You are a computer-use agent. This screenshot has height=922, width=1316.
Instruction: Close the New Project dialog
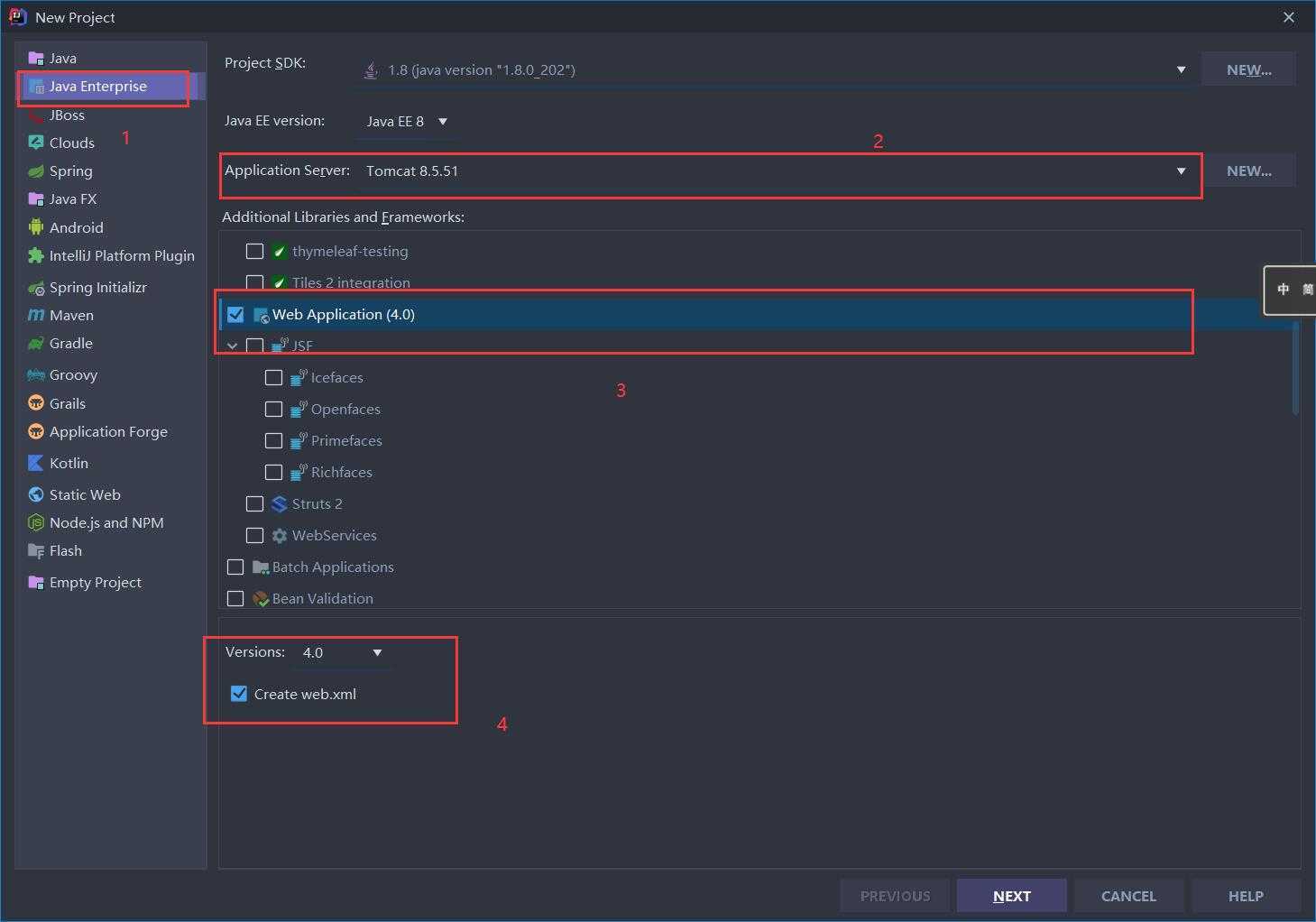(x=1289, y=17)
